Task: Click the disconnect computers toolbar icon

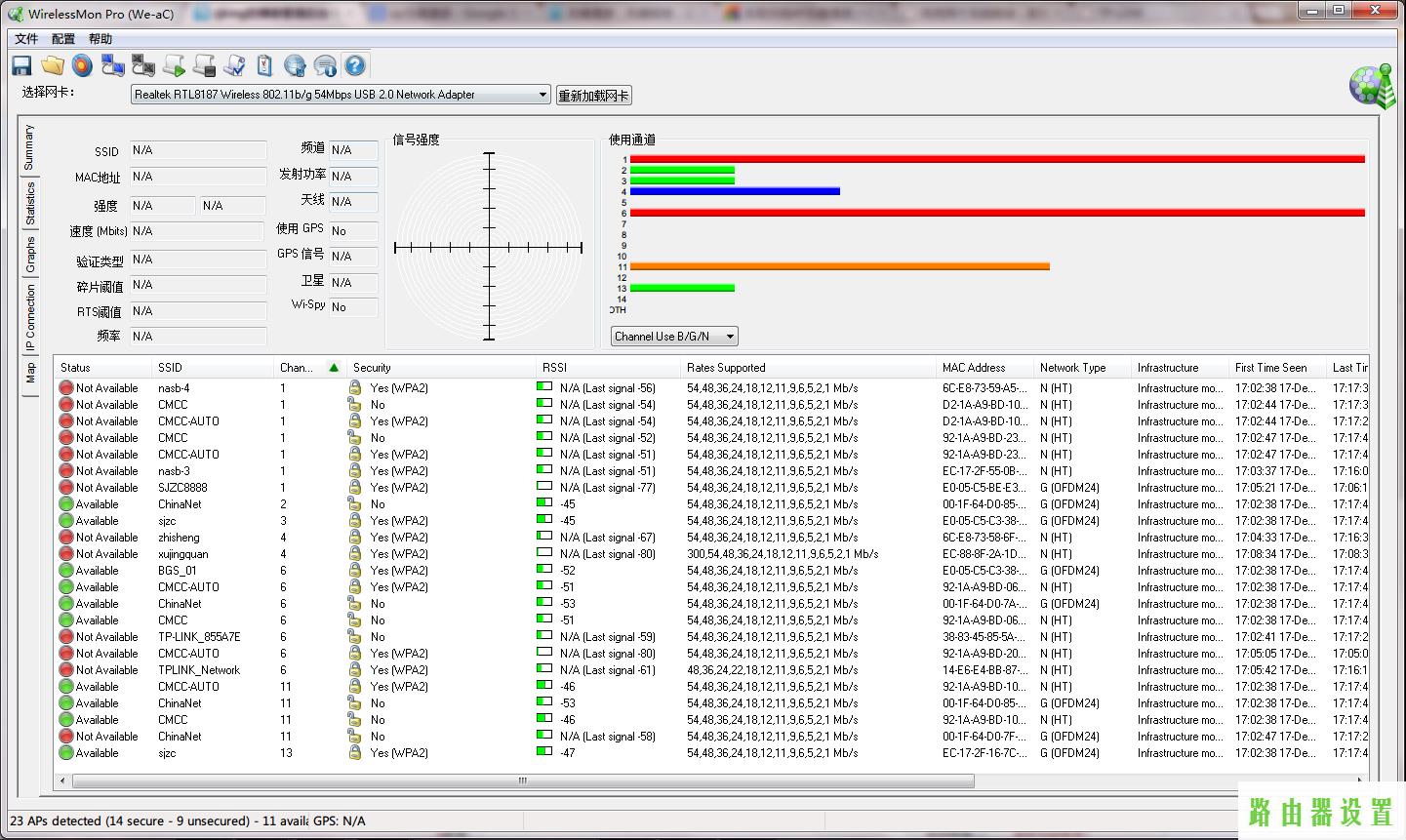Action: tap(143, 65)
